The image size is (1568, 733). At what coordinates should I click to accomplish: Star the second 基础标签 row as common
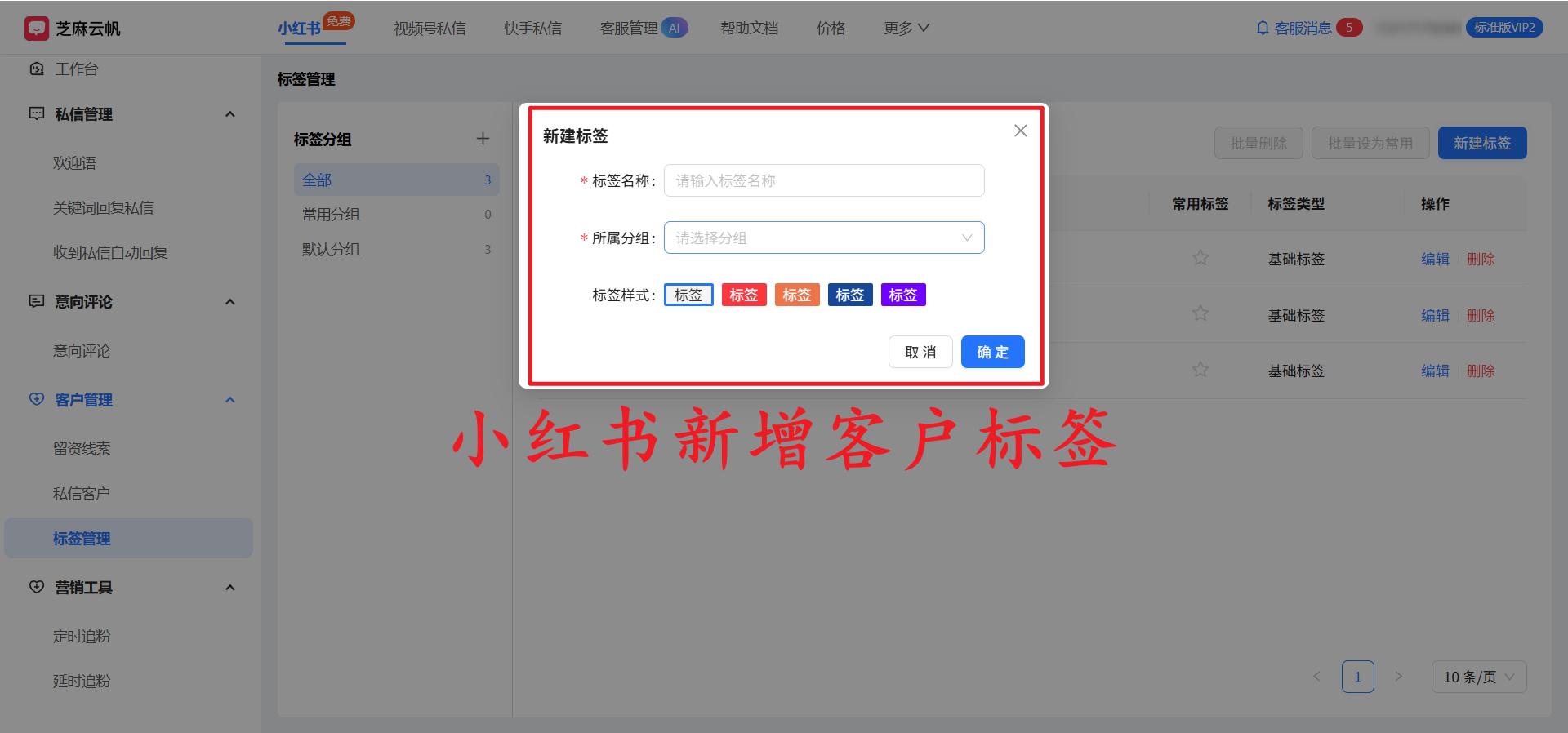[x=1200, y=313]
